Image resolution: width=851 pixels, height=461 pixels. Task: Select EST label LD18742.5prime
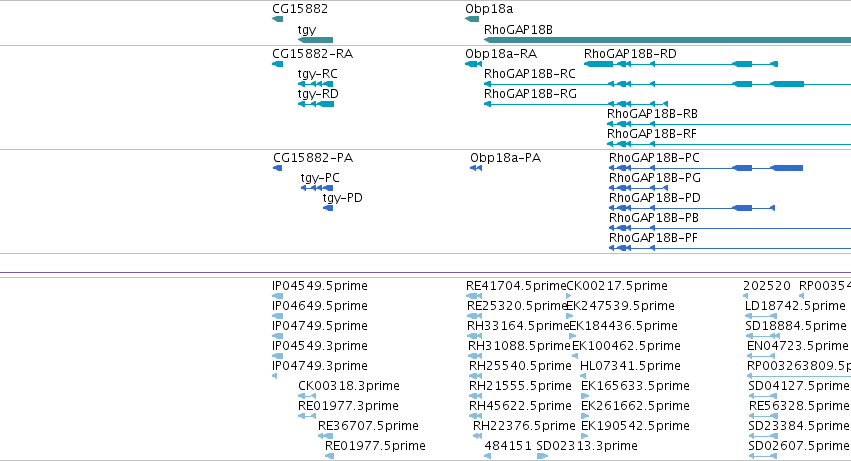(x=796, y=306)
